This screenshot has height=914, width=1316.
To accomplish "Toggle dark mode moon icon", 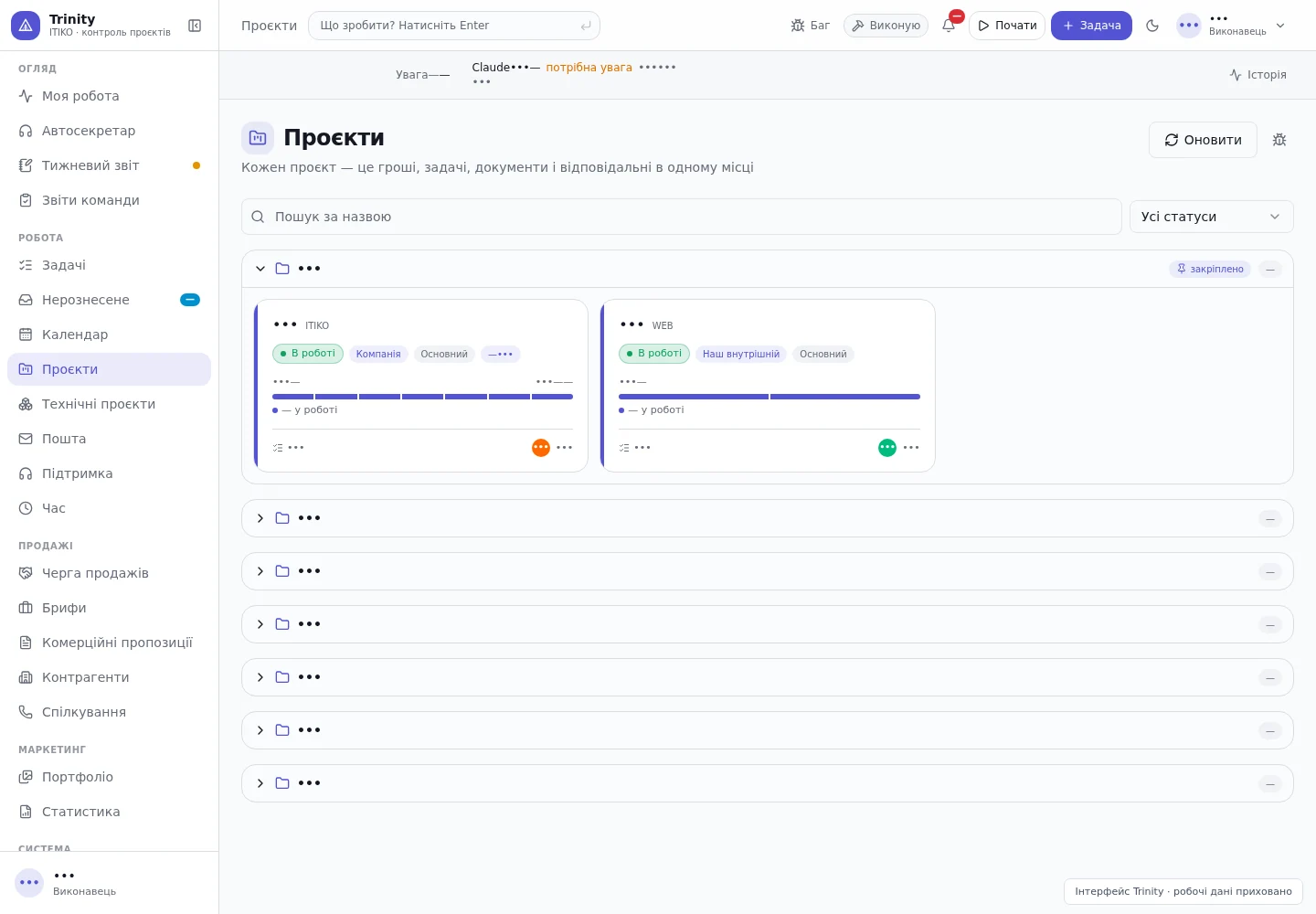I will point(1152,26).
